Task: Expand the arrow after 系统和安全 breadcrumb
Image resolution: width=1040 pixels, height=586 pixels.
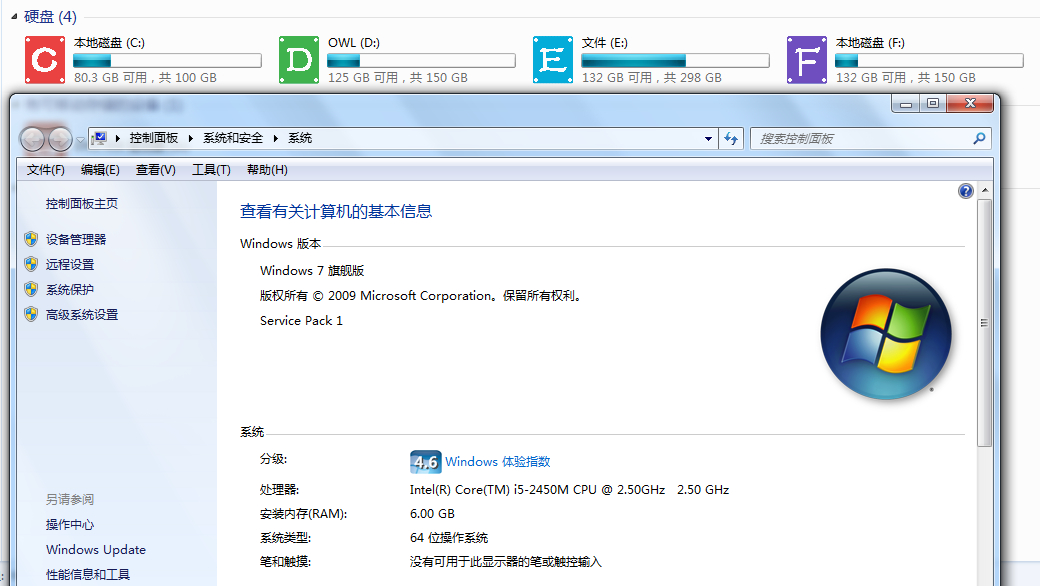Action: tap(275, 138)
